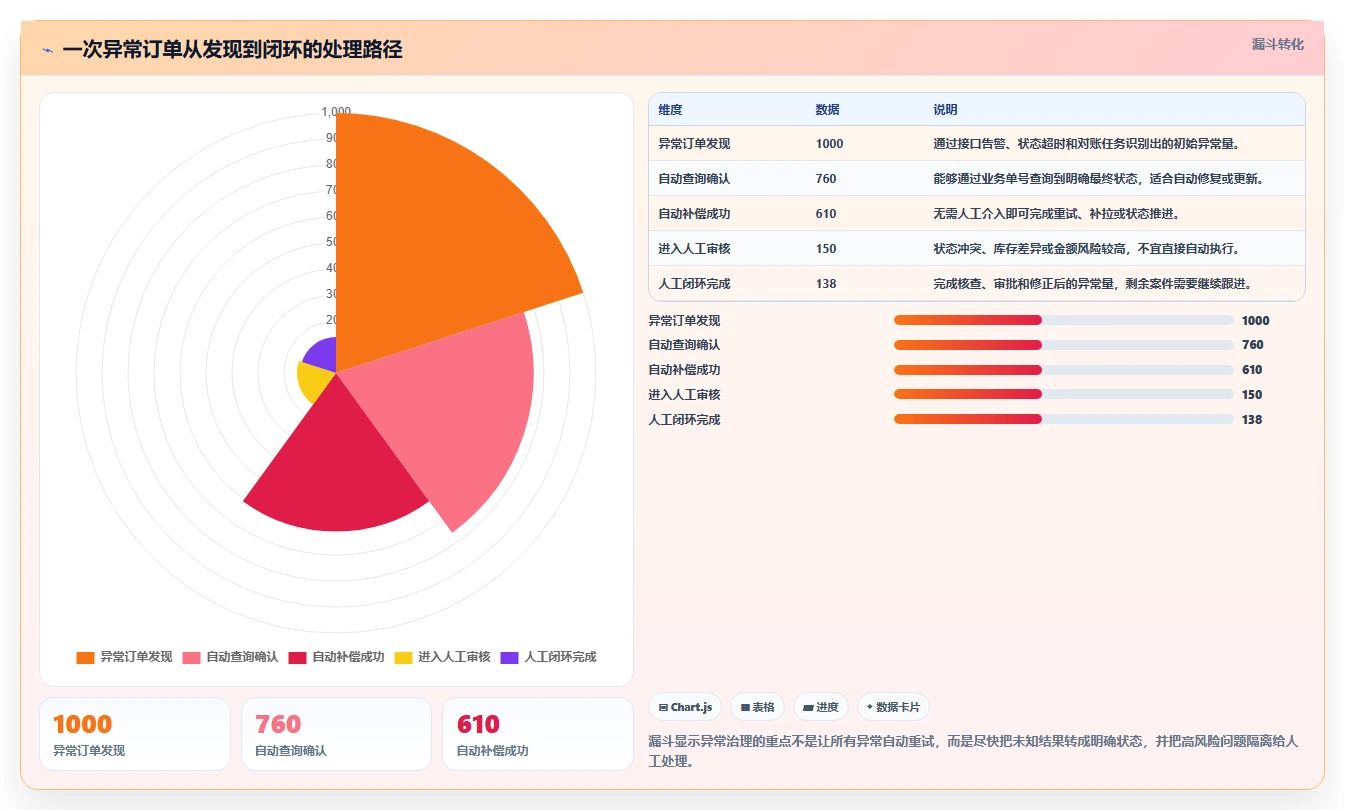Click the 610 value beside the progress bar
Viewport: 1345px width, 810px height.
1252,370
